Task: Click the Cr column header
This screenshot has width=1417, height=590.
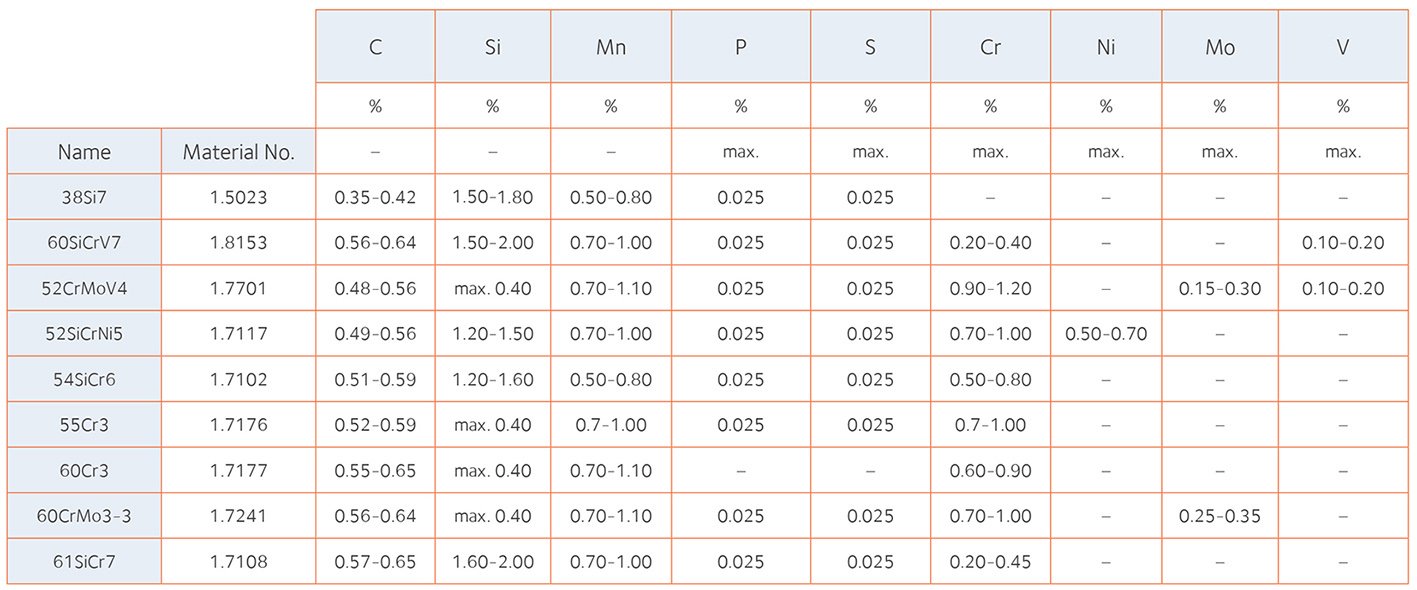Action: [x=990, y=47]
